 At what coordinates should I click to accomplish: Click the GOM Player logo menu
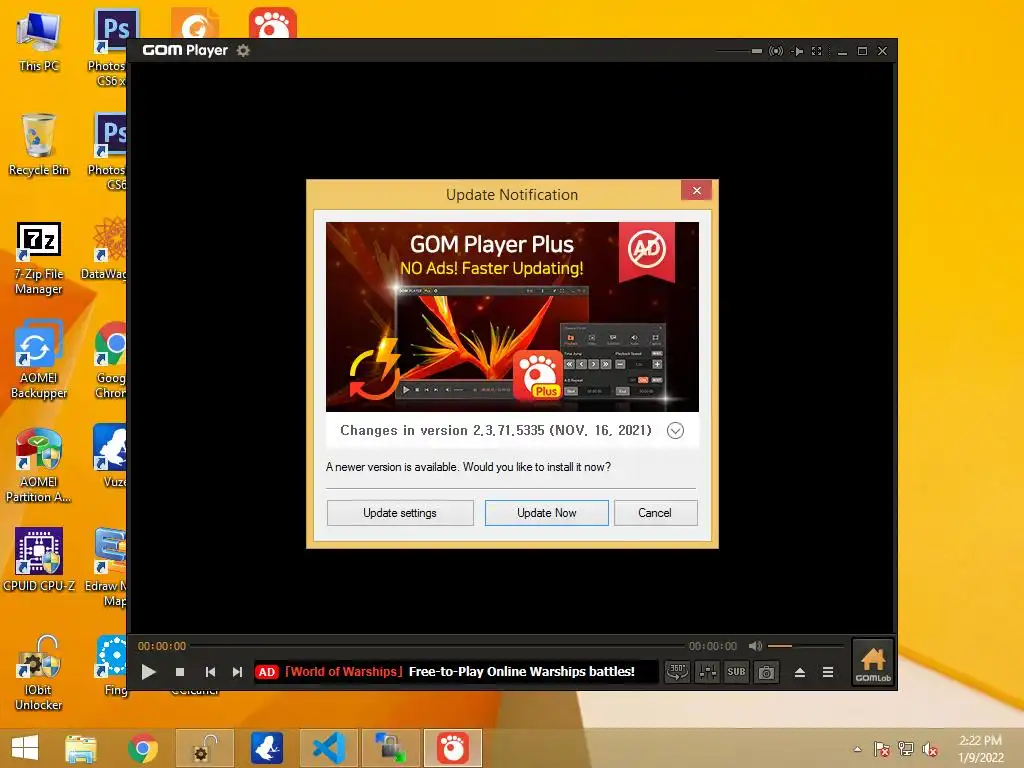click(x=185, y=50)
